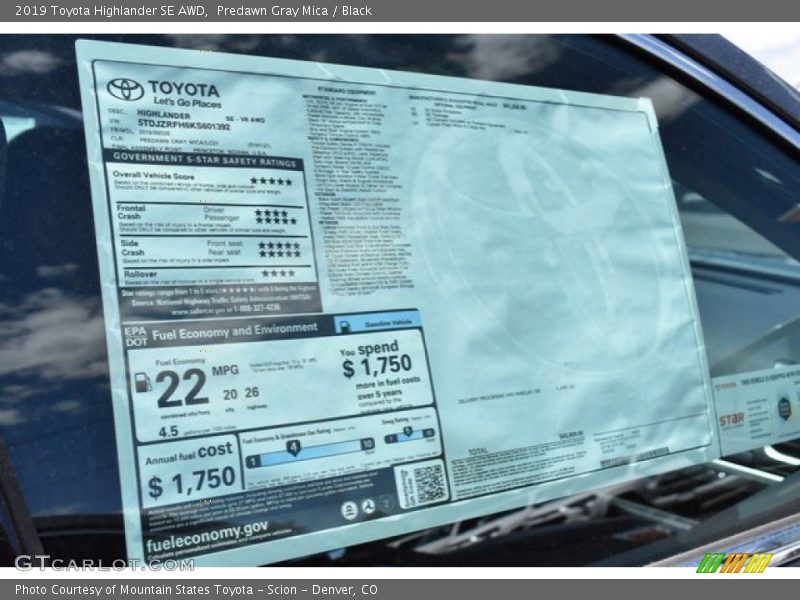800x600 pixels.
Task: Click the Overall Vehicle Score five stars
Action: pos(271,181)
